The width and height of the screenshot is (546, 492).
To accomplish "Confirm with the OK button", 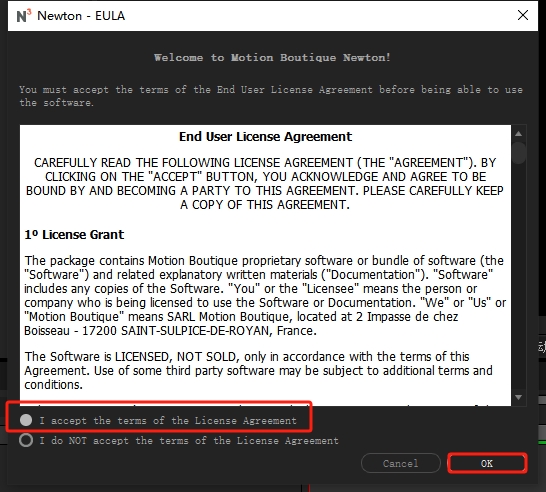I will pyautogui.click(x=487, y=463).
